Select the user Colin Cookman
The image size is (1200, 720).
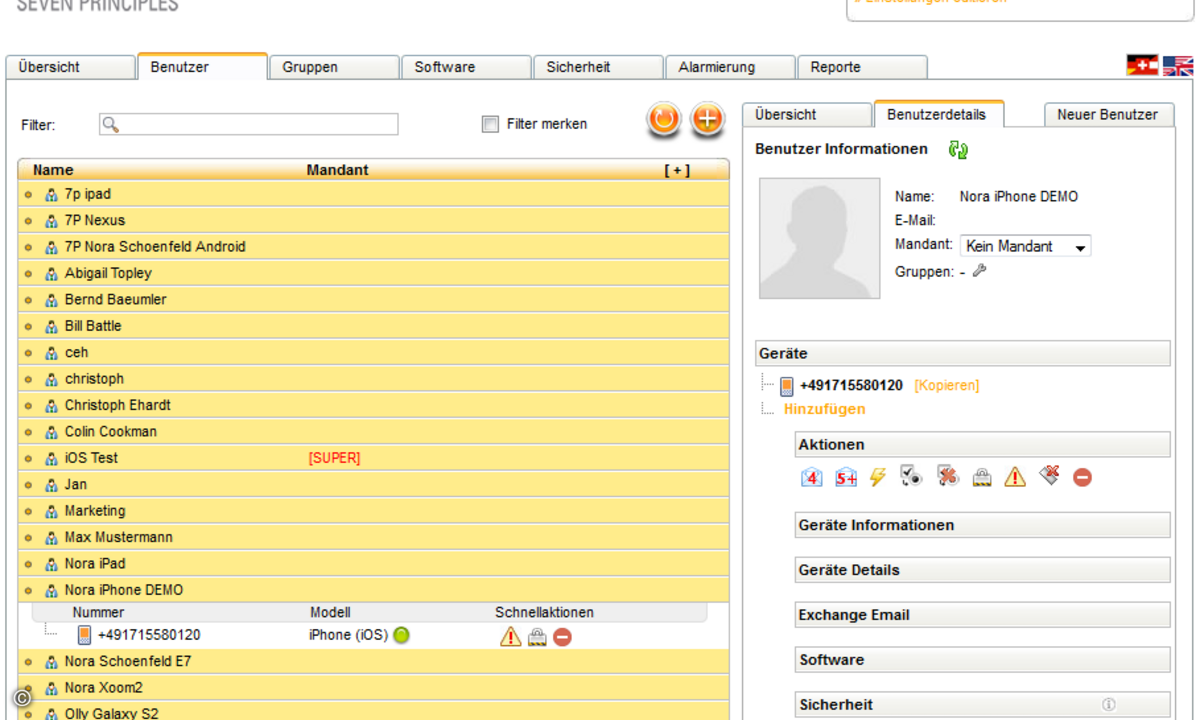[x=374, y=432]
